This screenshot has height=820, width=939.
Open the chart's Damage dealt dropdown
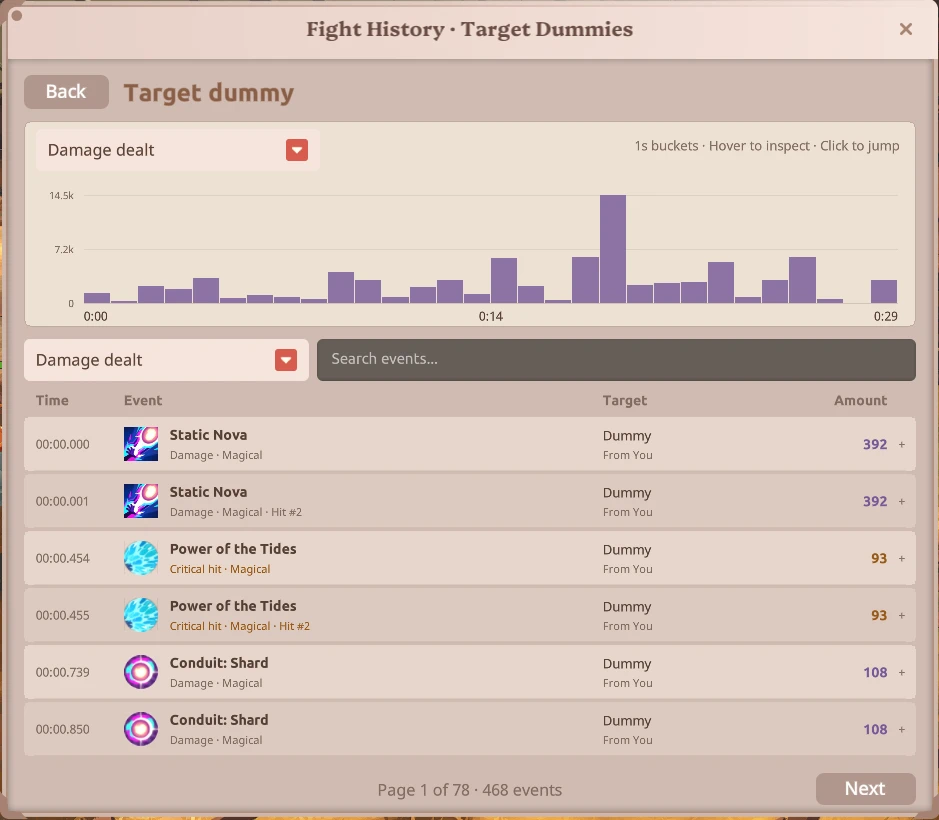[x=177, y=150]
